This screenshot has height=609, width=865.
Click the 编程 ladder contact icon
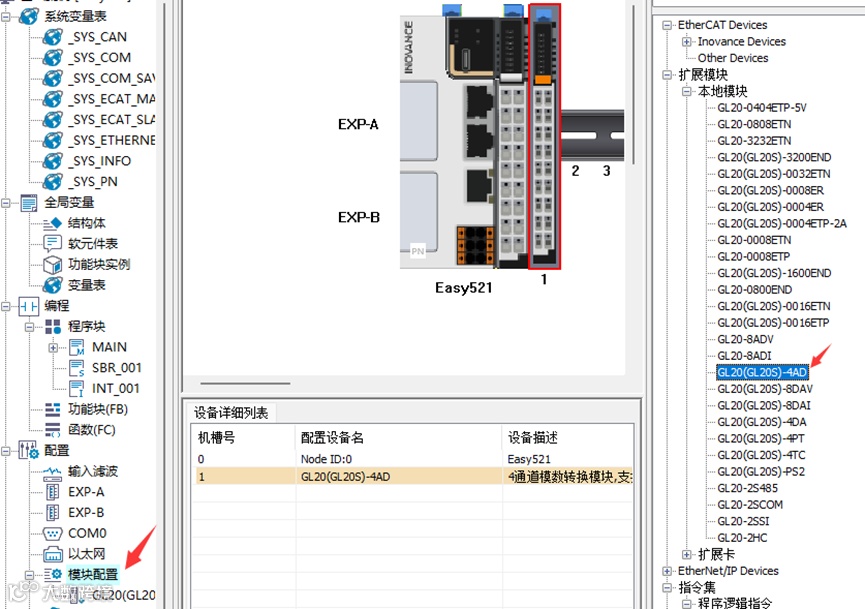pyautogui.click(x=29, y=306)
